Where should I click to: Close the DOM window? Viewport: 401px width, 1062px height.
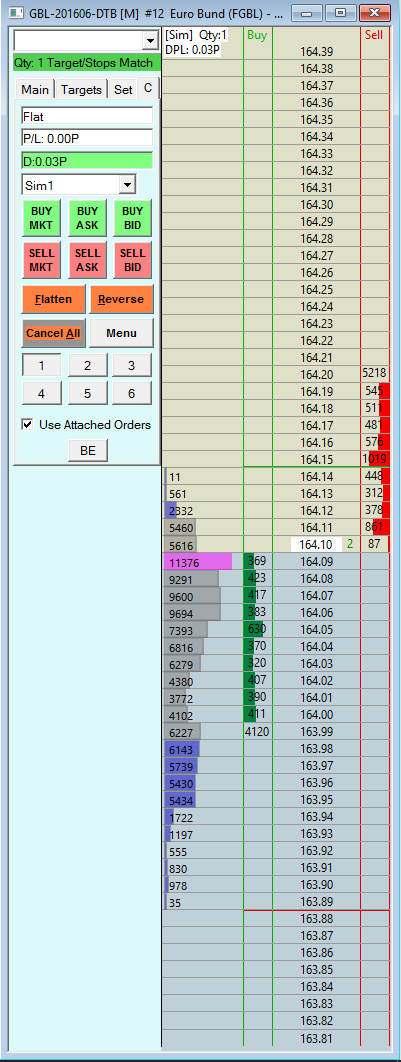(375, 13)
